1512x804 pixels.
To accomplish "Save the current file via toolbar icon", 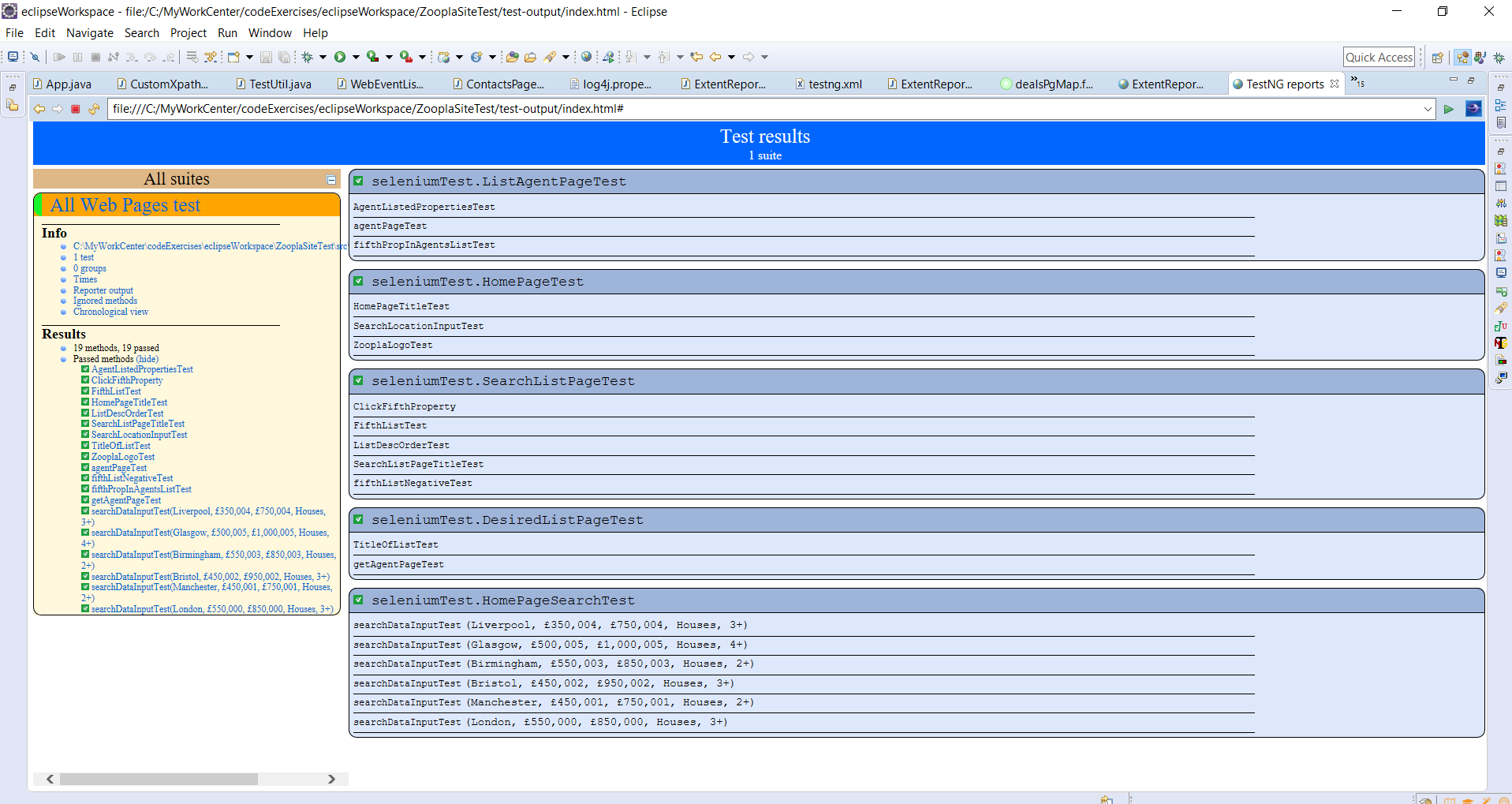I will [x=266, y=56].
